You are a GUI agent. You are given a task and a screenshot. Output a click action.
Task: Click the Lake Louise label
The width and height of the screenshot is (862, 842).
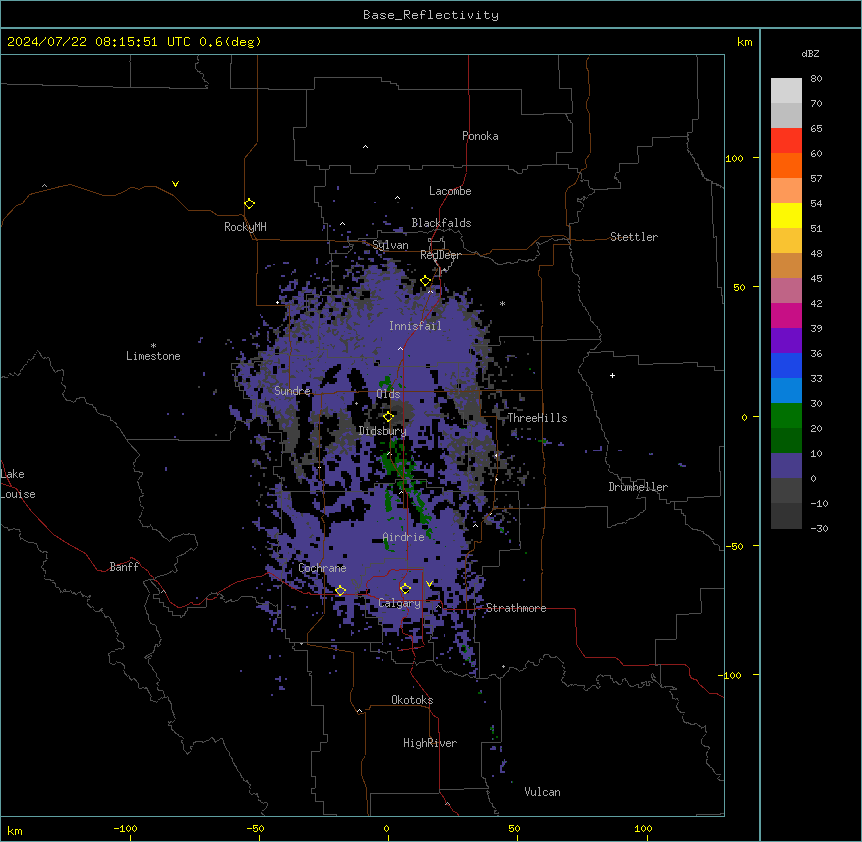coord(17,484)
